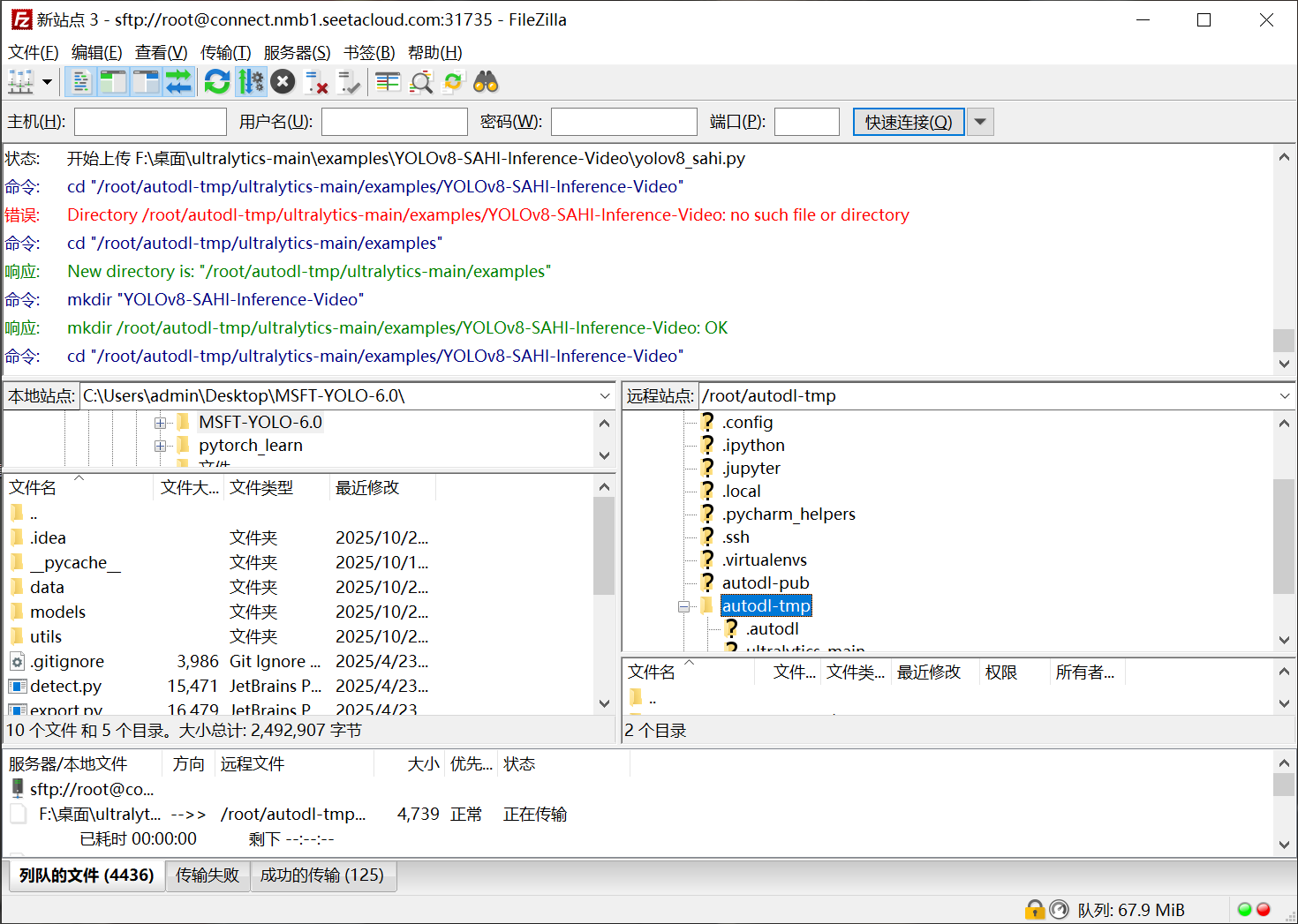Toggle the transfer queue display

pos(178,82)
